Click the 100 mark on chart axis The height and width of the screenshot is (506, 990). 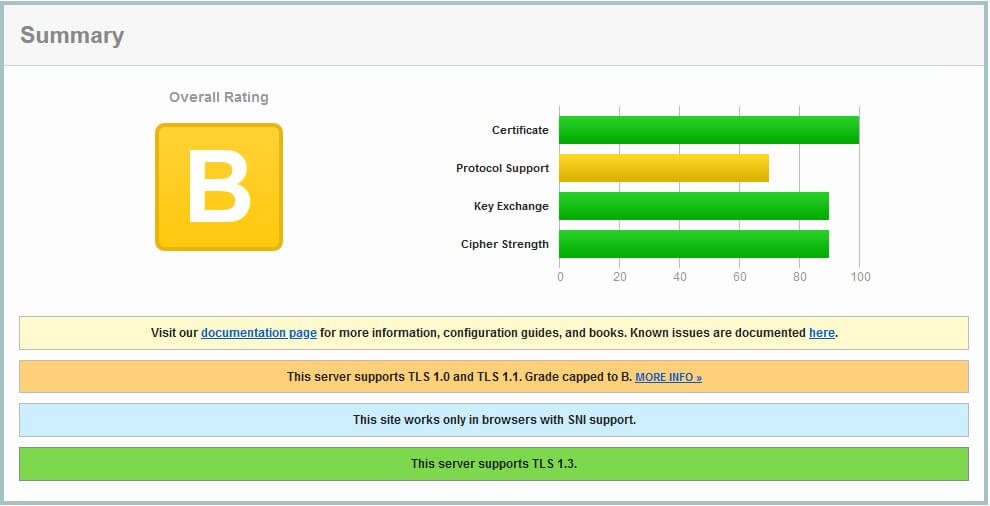coord(860,277)
